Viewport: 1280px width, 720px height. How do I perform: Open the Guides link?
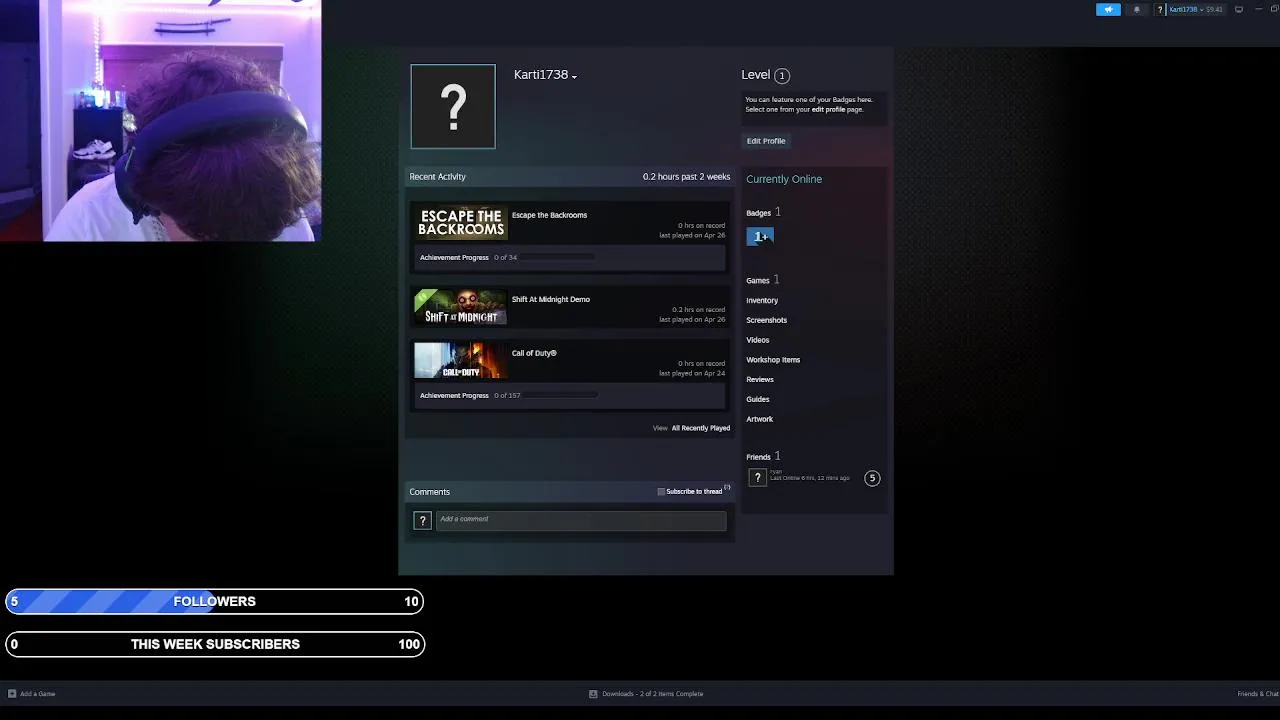[x=758, y=400]
